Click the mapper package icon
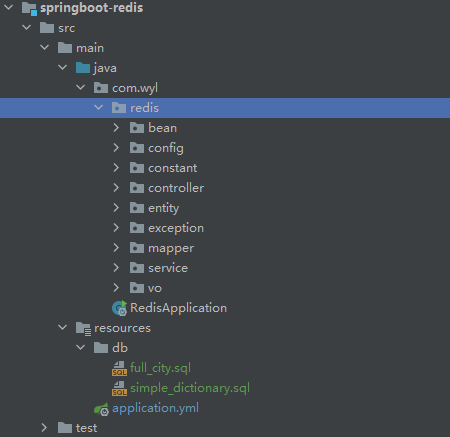This screenshot has width=450, height=437. 137,248
